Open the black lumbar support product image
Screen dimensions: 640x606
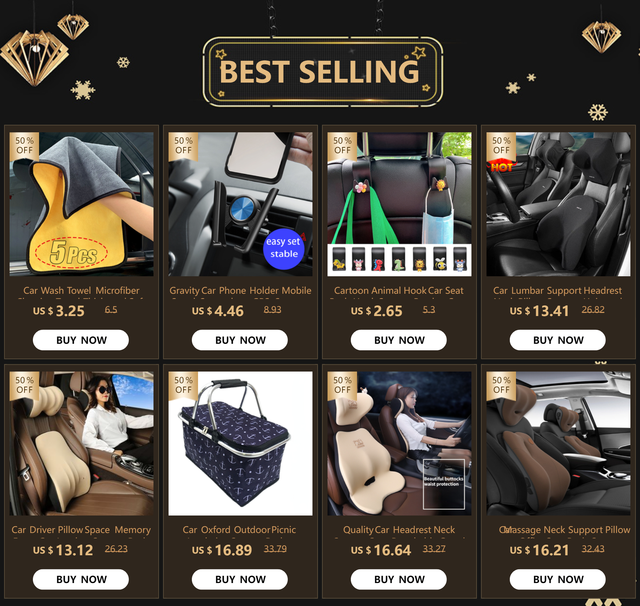[558, 204]
